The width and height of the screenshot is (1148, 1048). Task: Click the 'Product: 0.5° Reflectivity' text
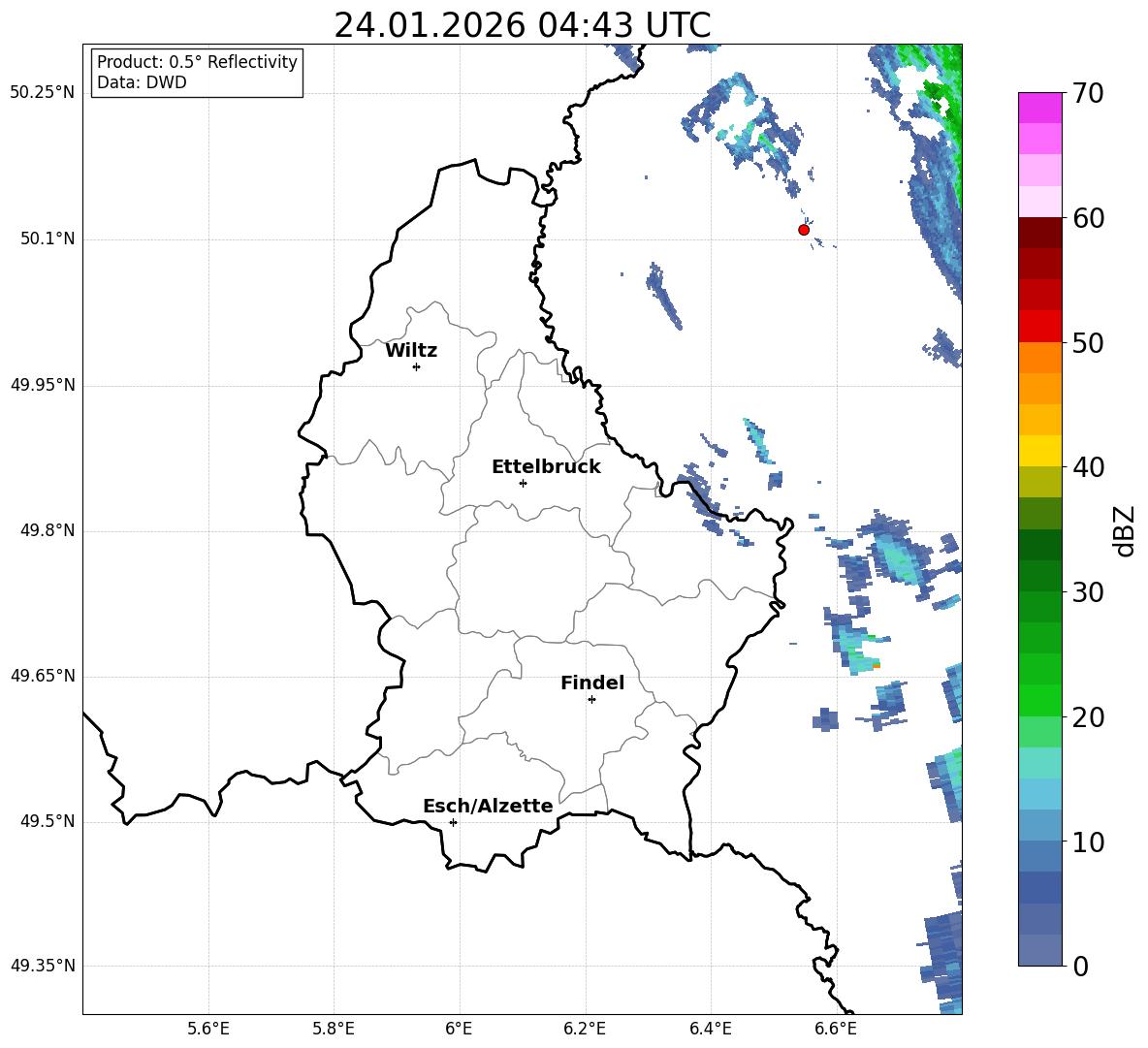click(197, 61)
